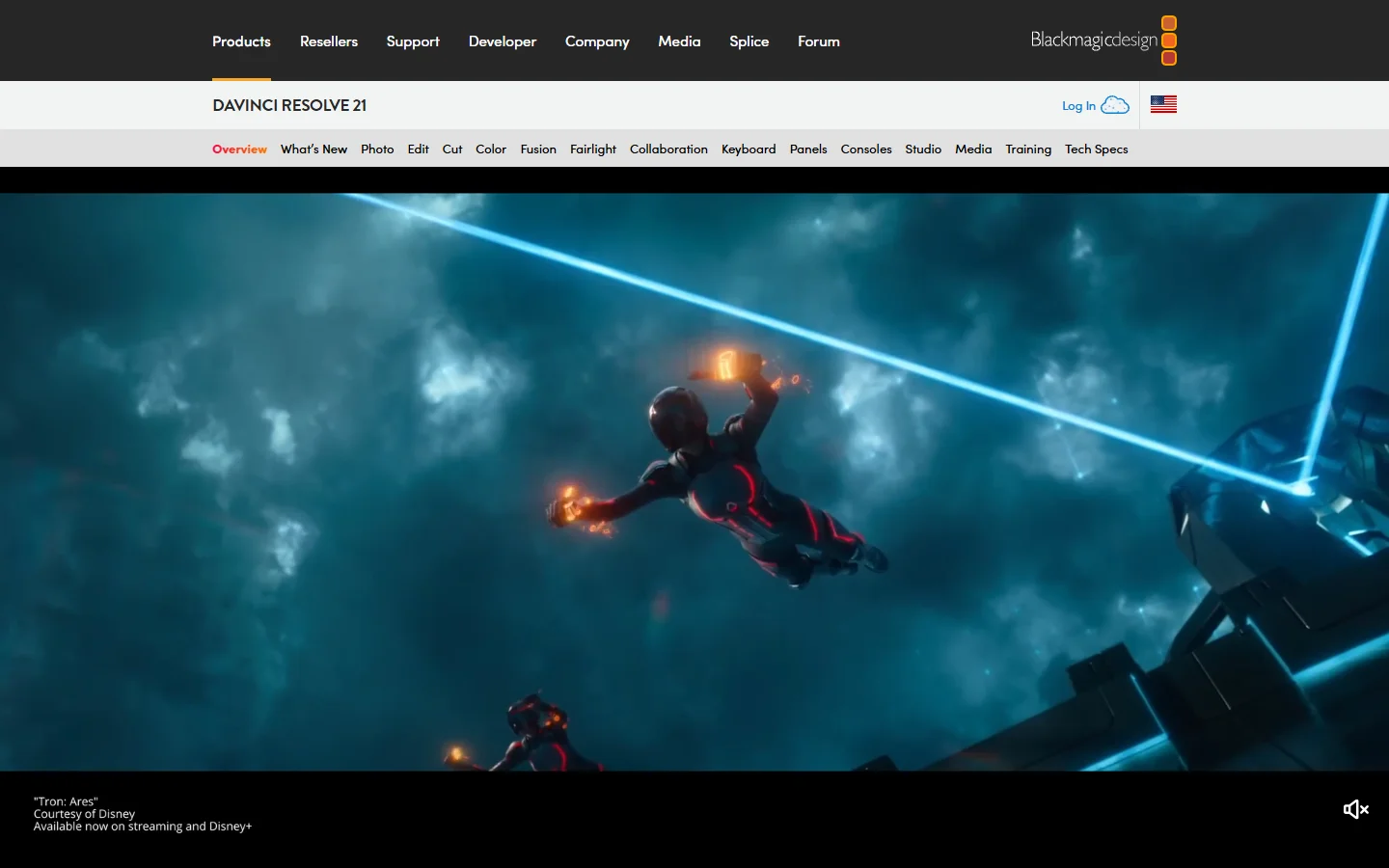This screenshot has height=868, width=1389.
Task: Select the Collaboration tab
Action: tap(668, 149)
